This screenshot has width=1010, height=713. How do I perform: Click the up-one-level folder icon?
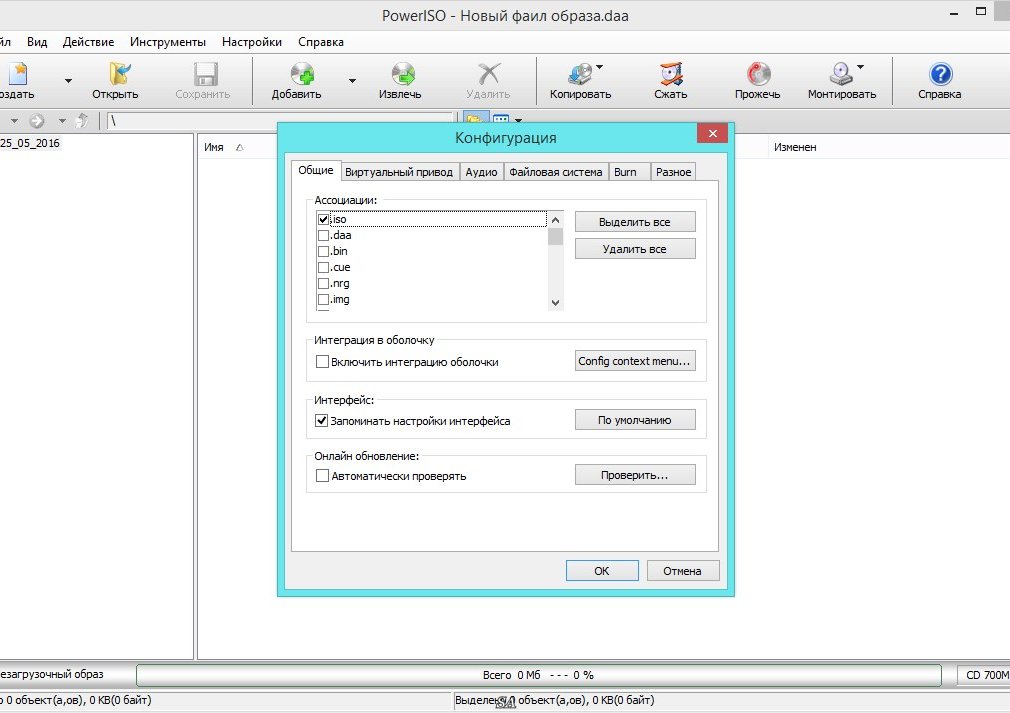click(82, 120)
